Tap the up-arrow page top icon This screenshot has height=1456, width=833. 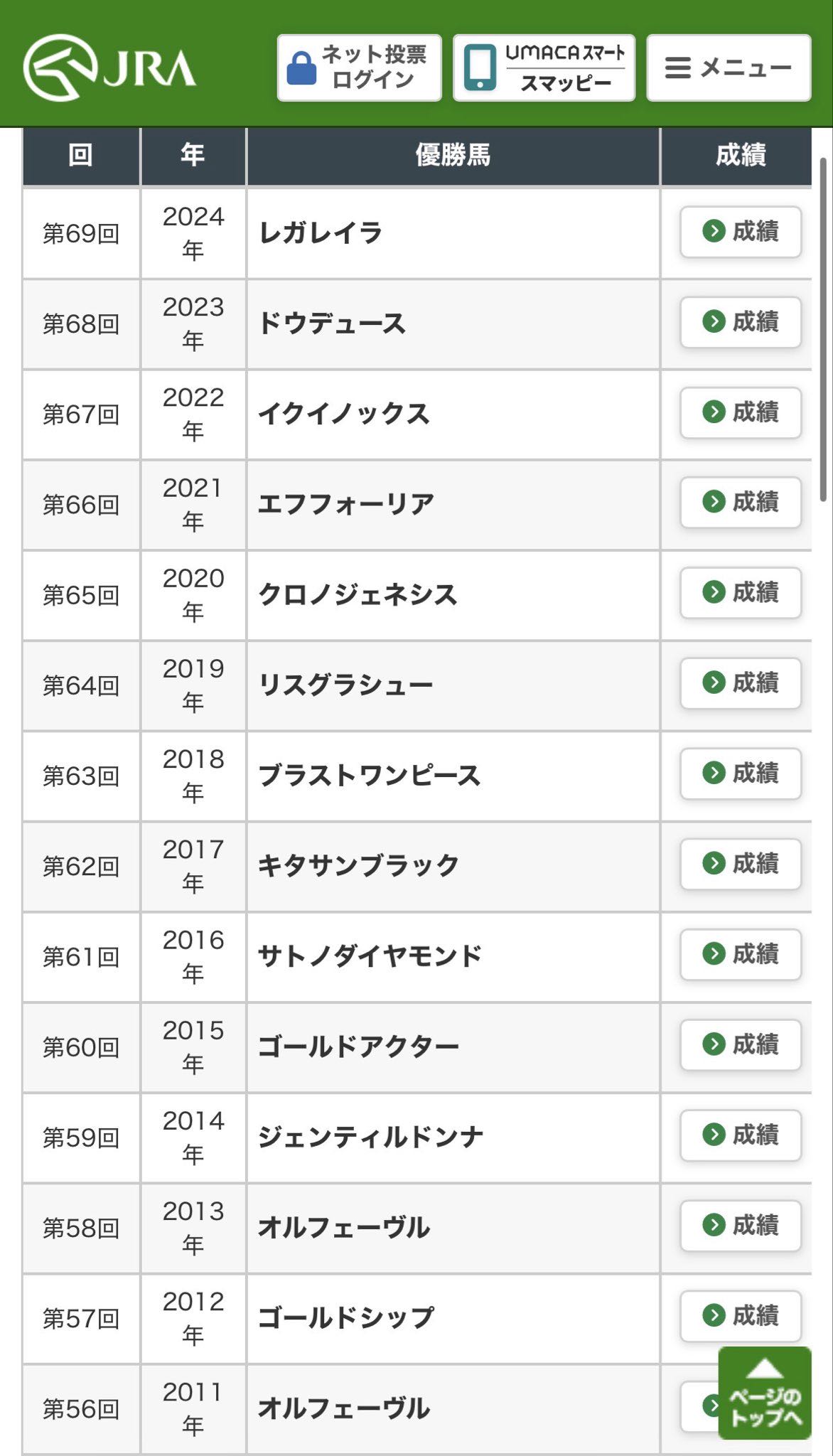(x=765, y=1368)
